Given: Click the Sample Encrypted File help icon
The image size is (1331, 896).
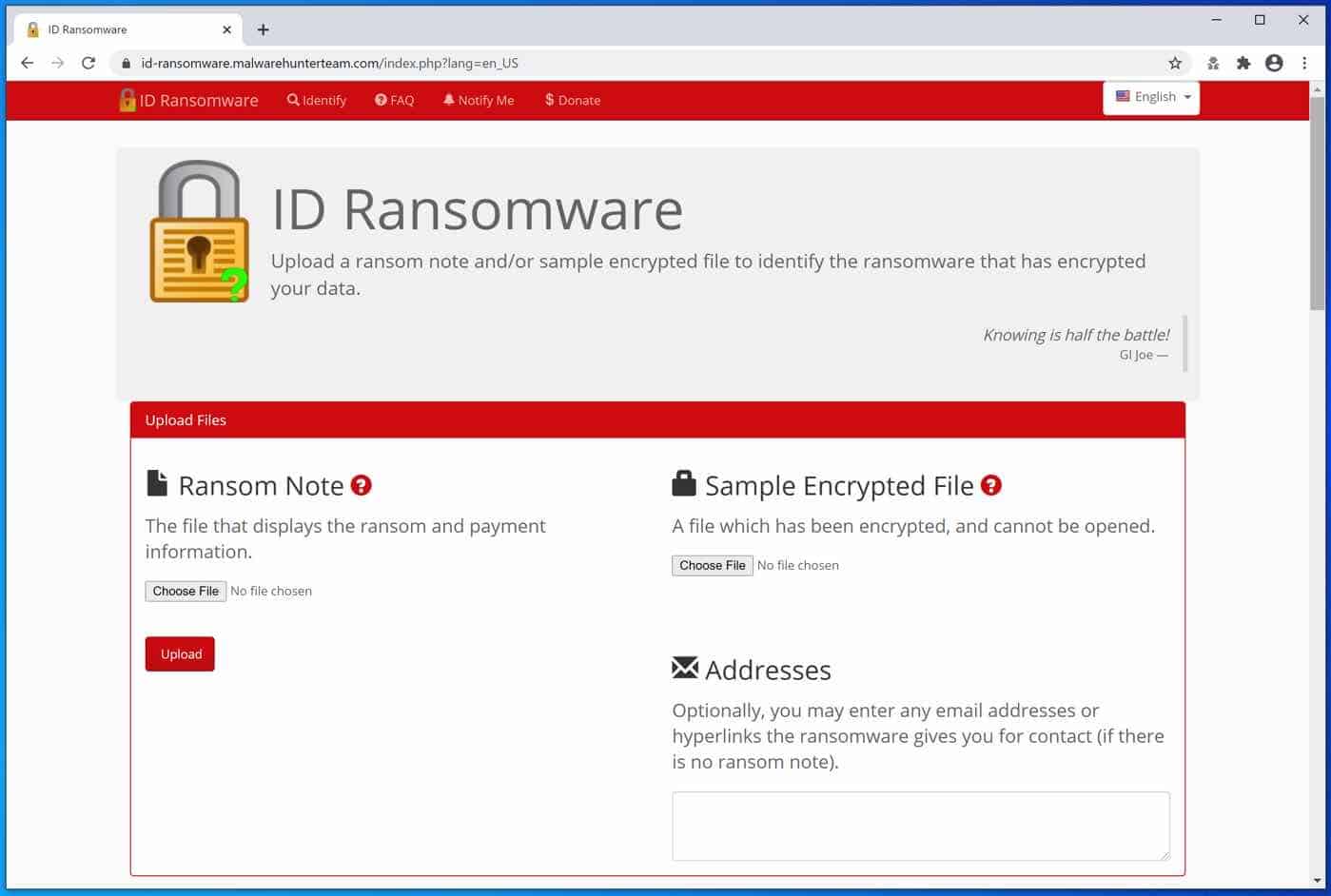Looking at the screenshot, I should coord(990,485).
